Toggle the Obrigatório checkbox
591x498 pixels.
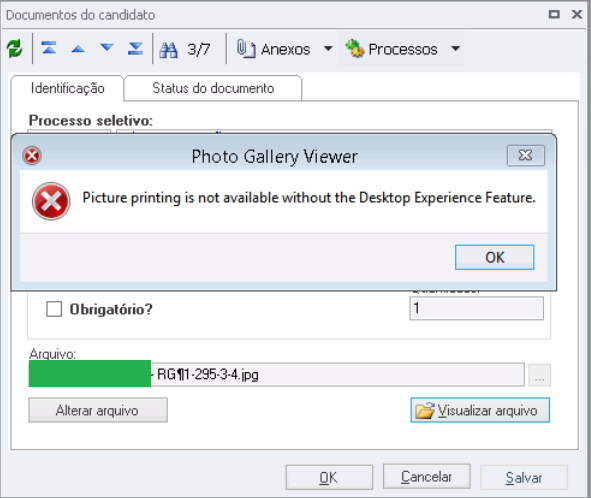[x=54, y=309]
